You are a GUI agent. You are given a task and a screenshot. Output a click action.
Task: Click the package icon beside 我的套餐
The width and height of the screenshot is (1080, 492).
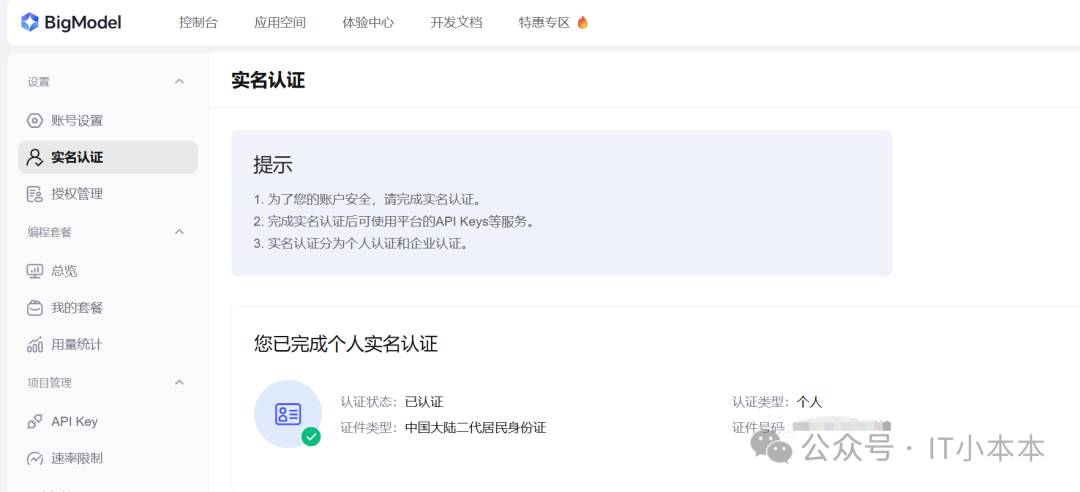(x=34, y=307)
